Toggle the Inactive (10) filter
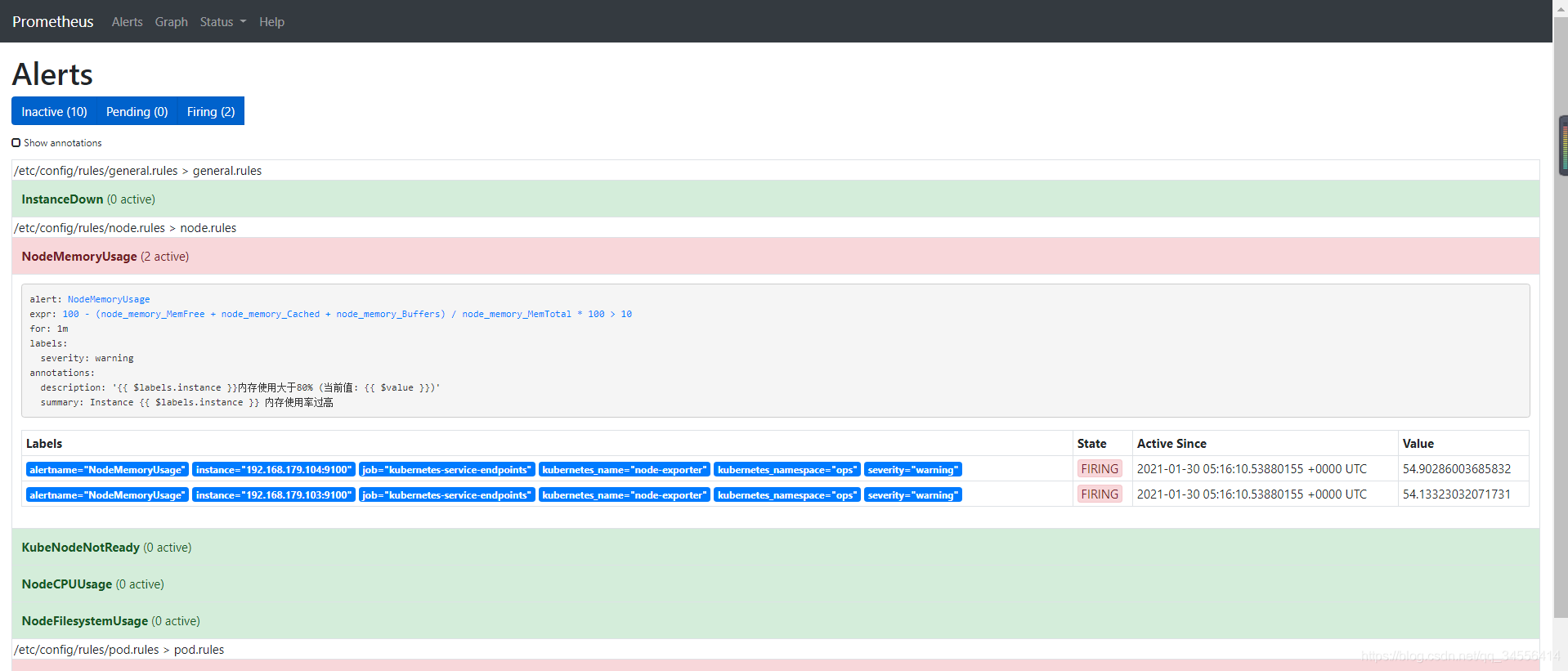The height and width of the screenshot is (671, 1568). [54, 111]
